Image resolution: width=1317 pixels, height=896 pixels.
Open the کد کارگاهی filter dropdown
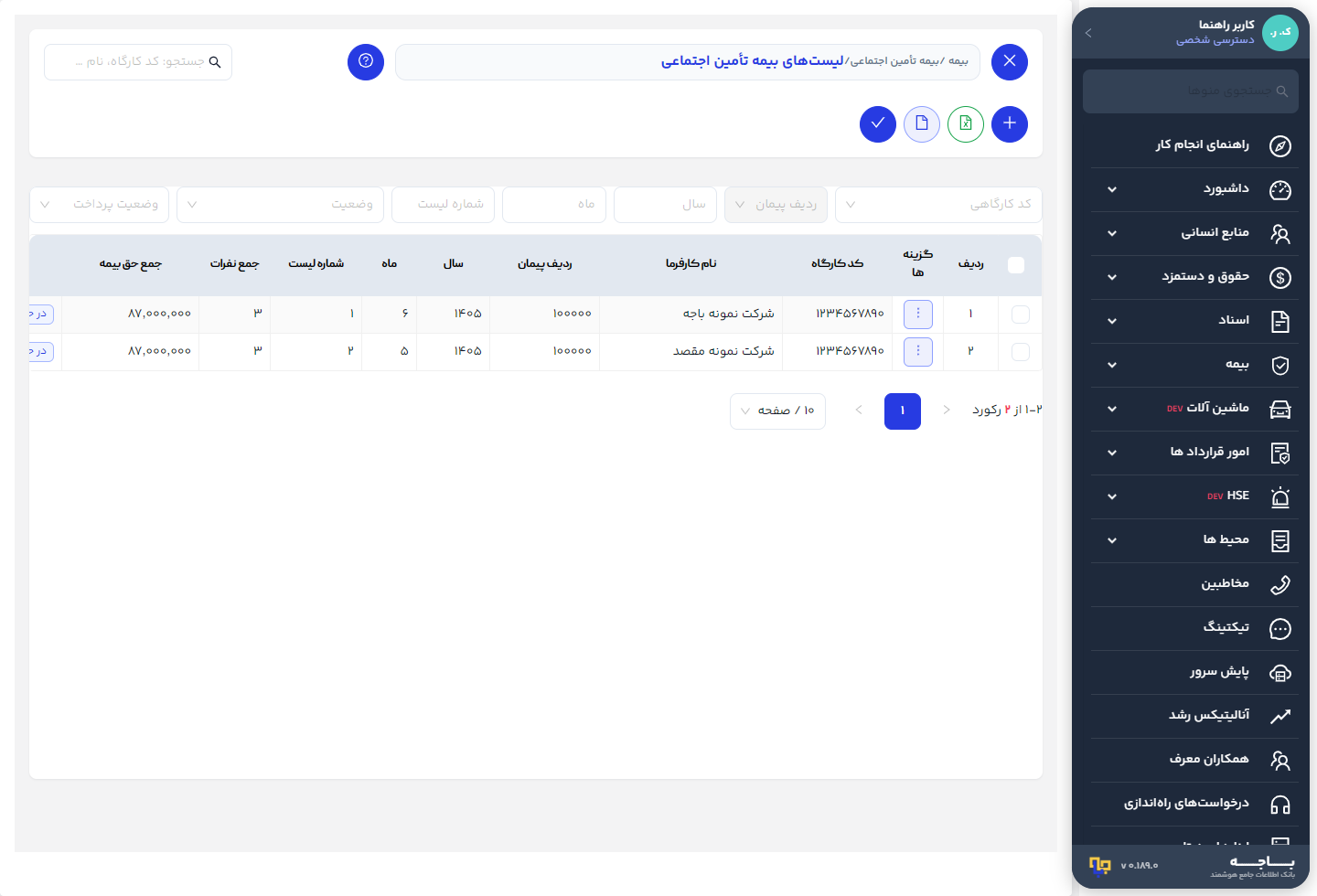coord(938,205)
